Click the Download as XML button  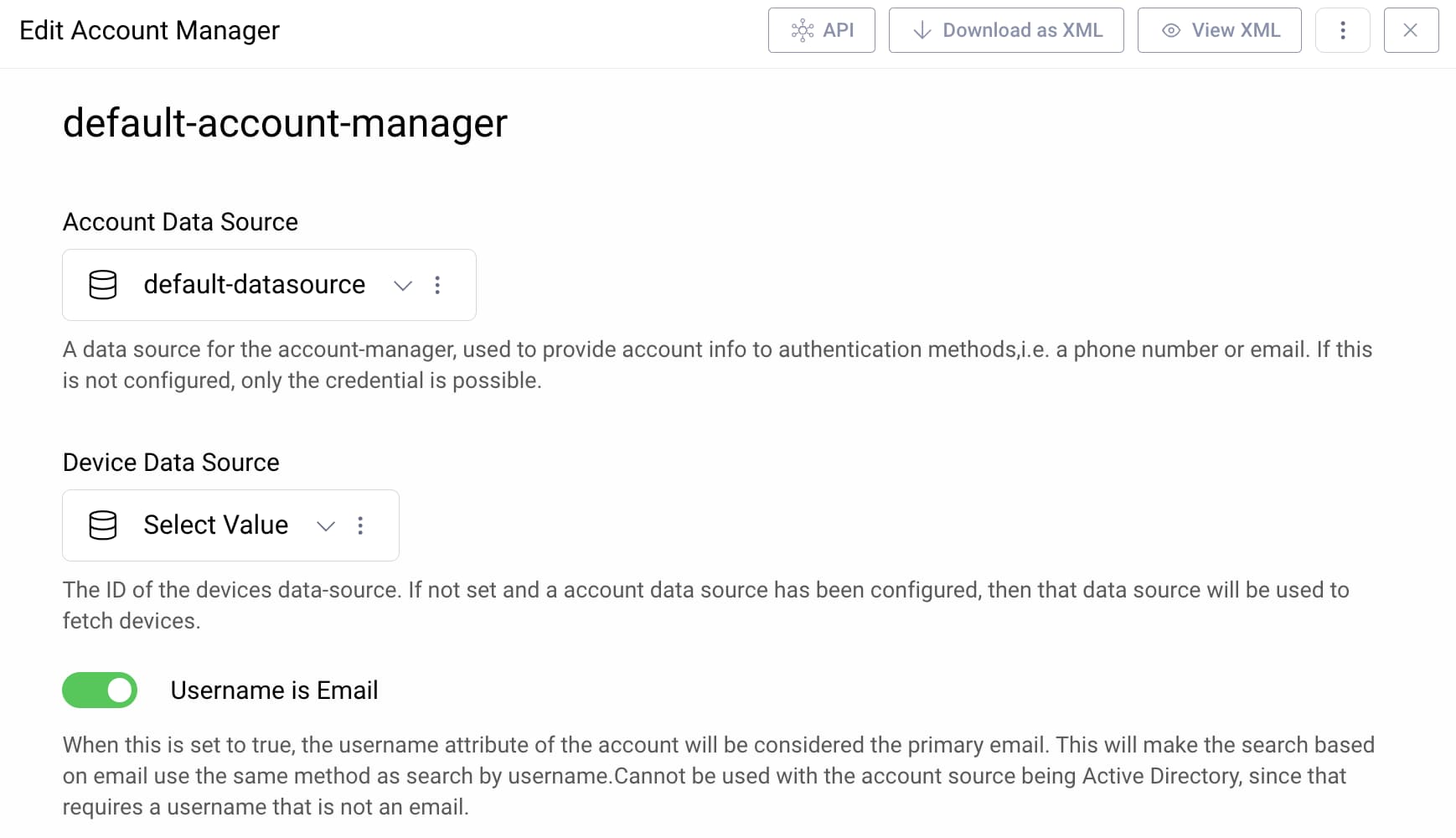pos(1005,30)
